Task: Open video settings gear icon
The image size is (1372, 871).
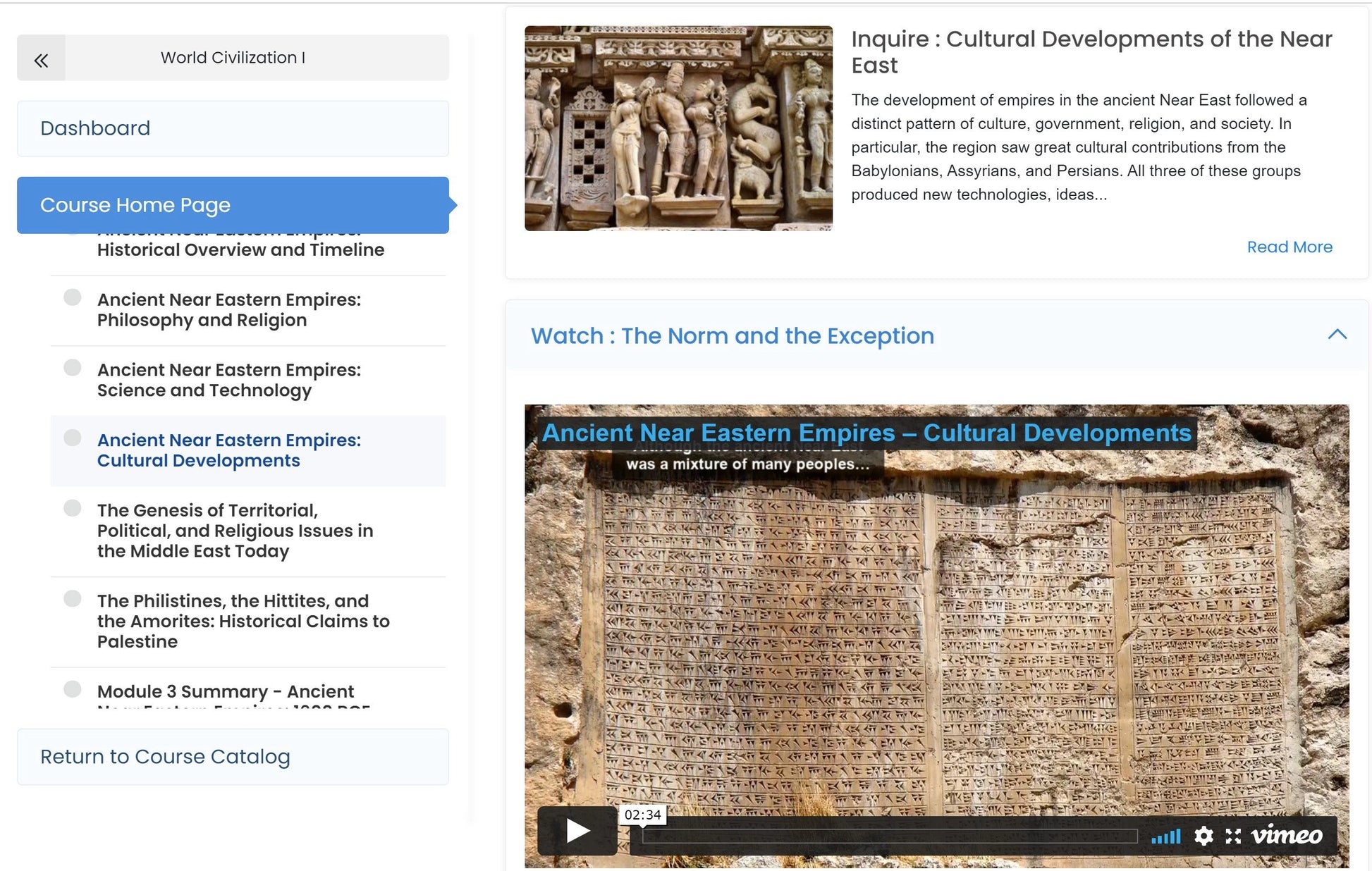Action: tap(1203, 836)
